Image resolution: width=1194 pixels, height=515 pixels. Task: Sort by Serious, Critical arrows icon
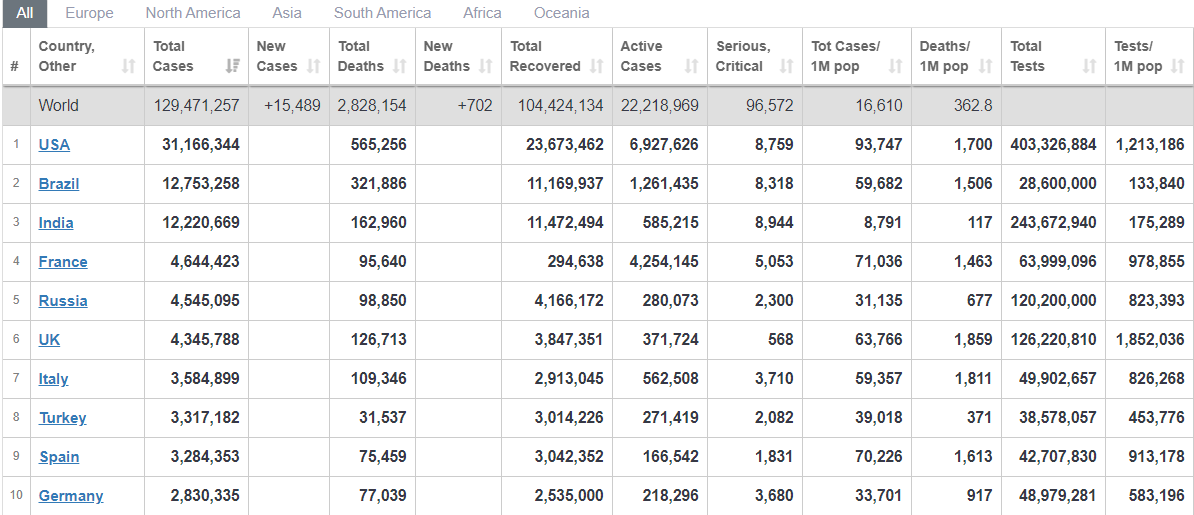786,66
